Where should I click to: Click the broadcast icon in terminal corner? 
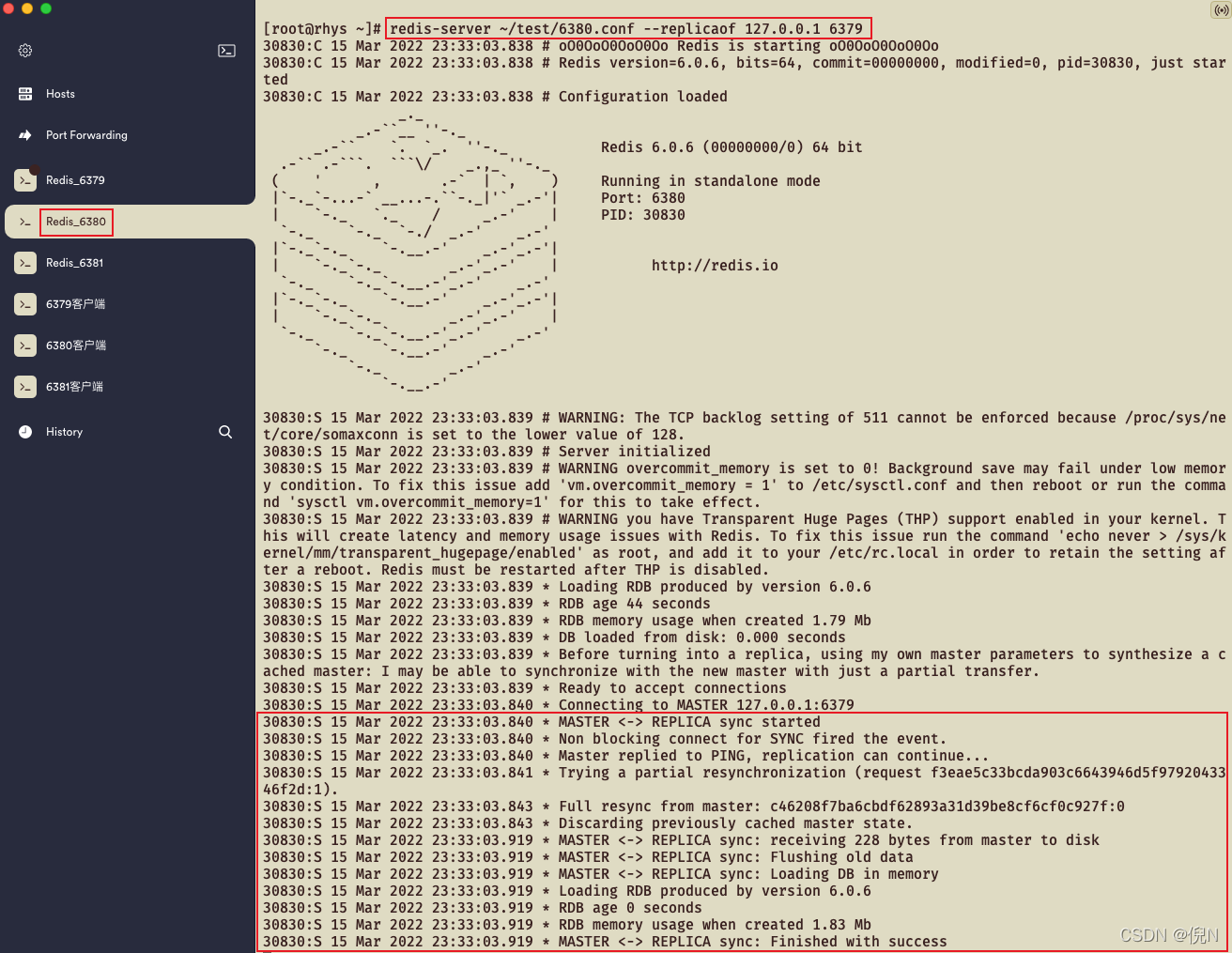[x=1221, y=10]
